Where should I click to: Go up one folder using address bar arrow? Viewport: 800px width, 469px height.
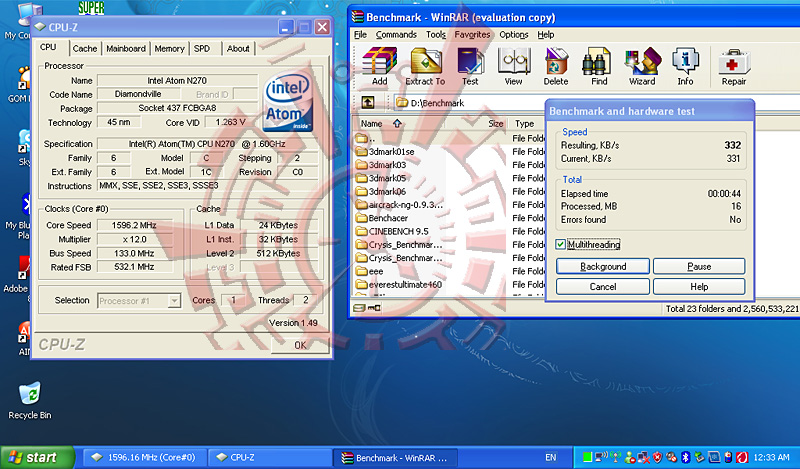[367, 103]
